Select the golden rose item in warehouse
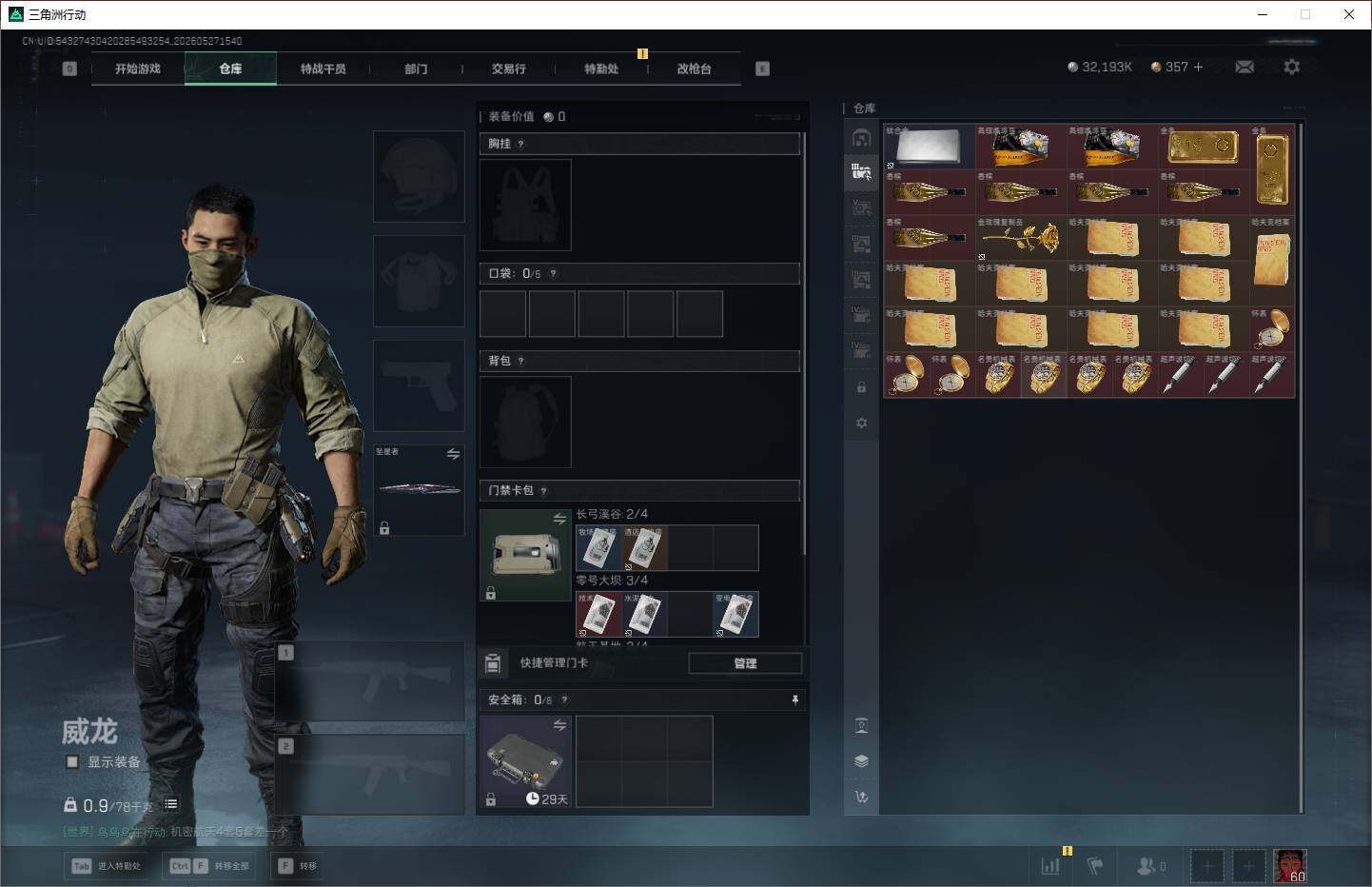 [x=1021, y=238]
